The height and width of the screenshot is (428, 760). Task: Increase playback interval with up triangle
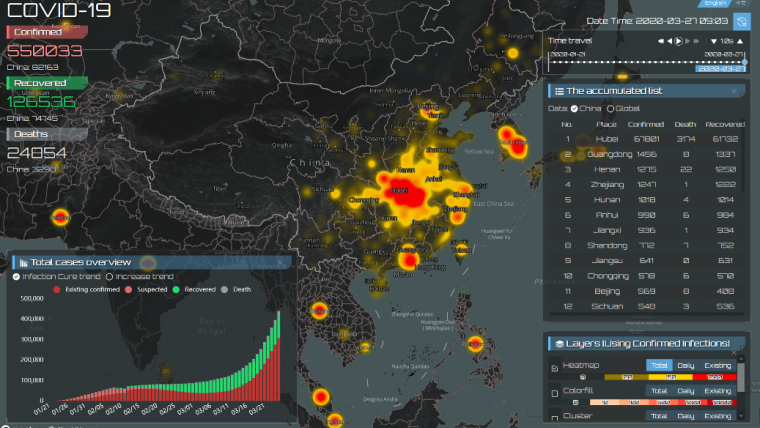pos(740,41)
